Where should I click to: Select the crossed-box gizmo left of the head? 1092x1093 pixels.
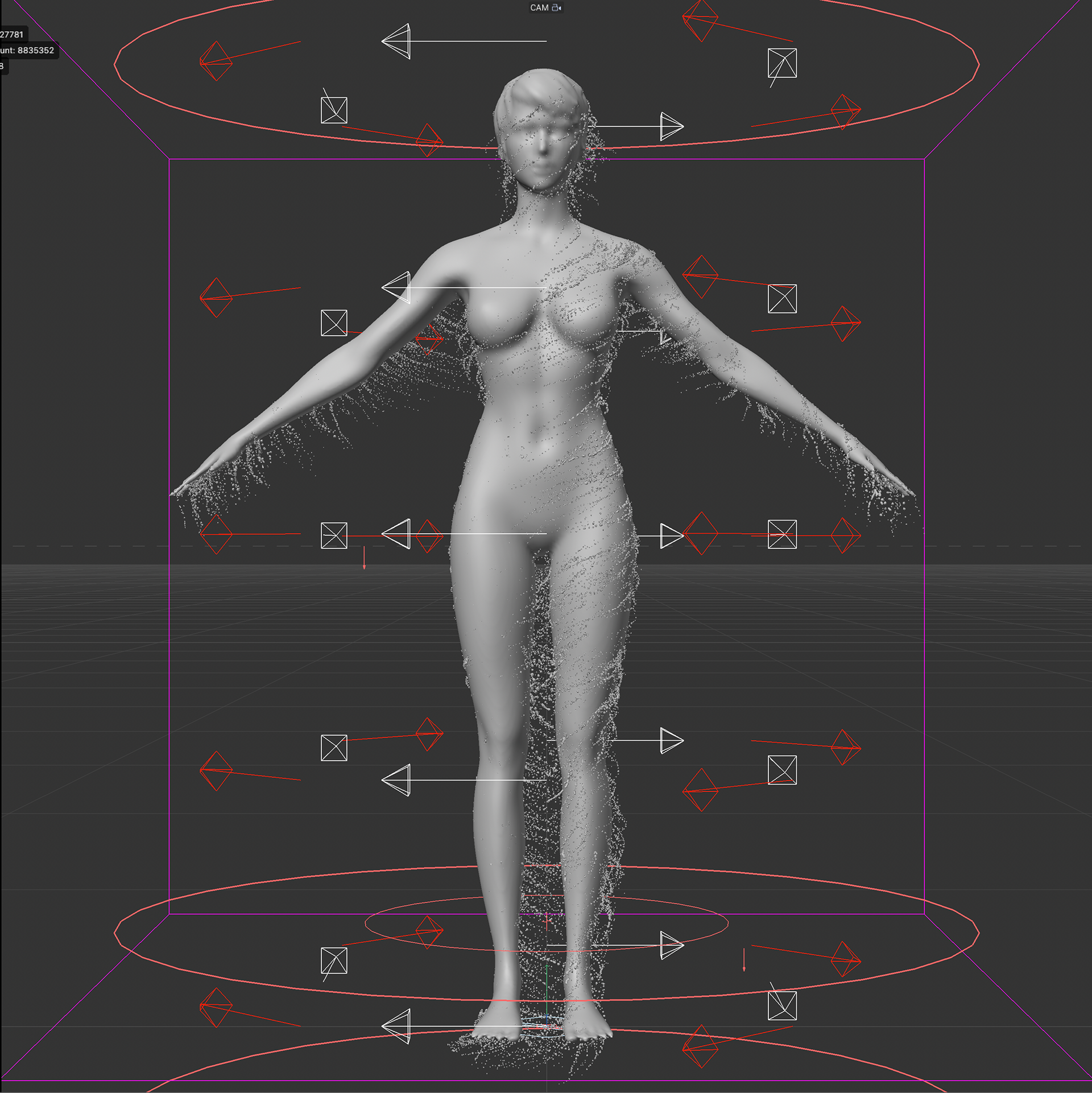[334, 110]
